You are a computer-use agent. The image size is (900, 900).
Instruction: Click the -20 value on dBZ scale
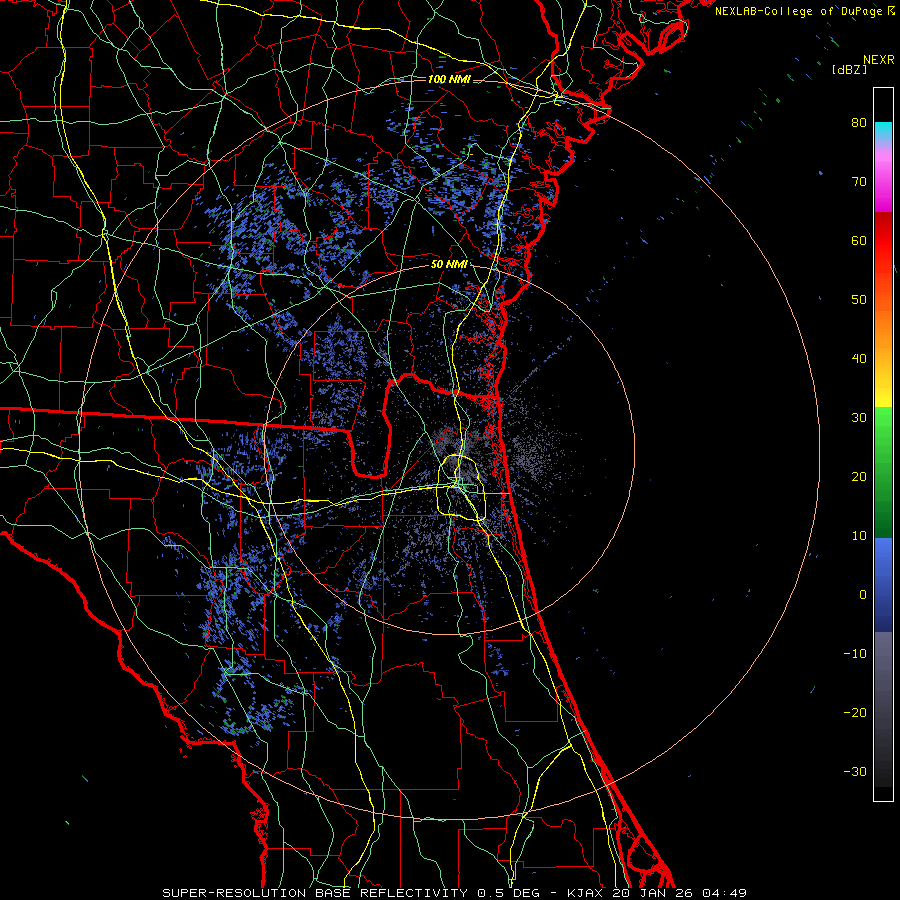855,713
